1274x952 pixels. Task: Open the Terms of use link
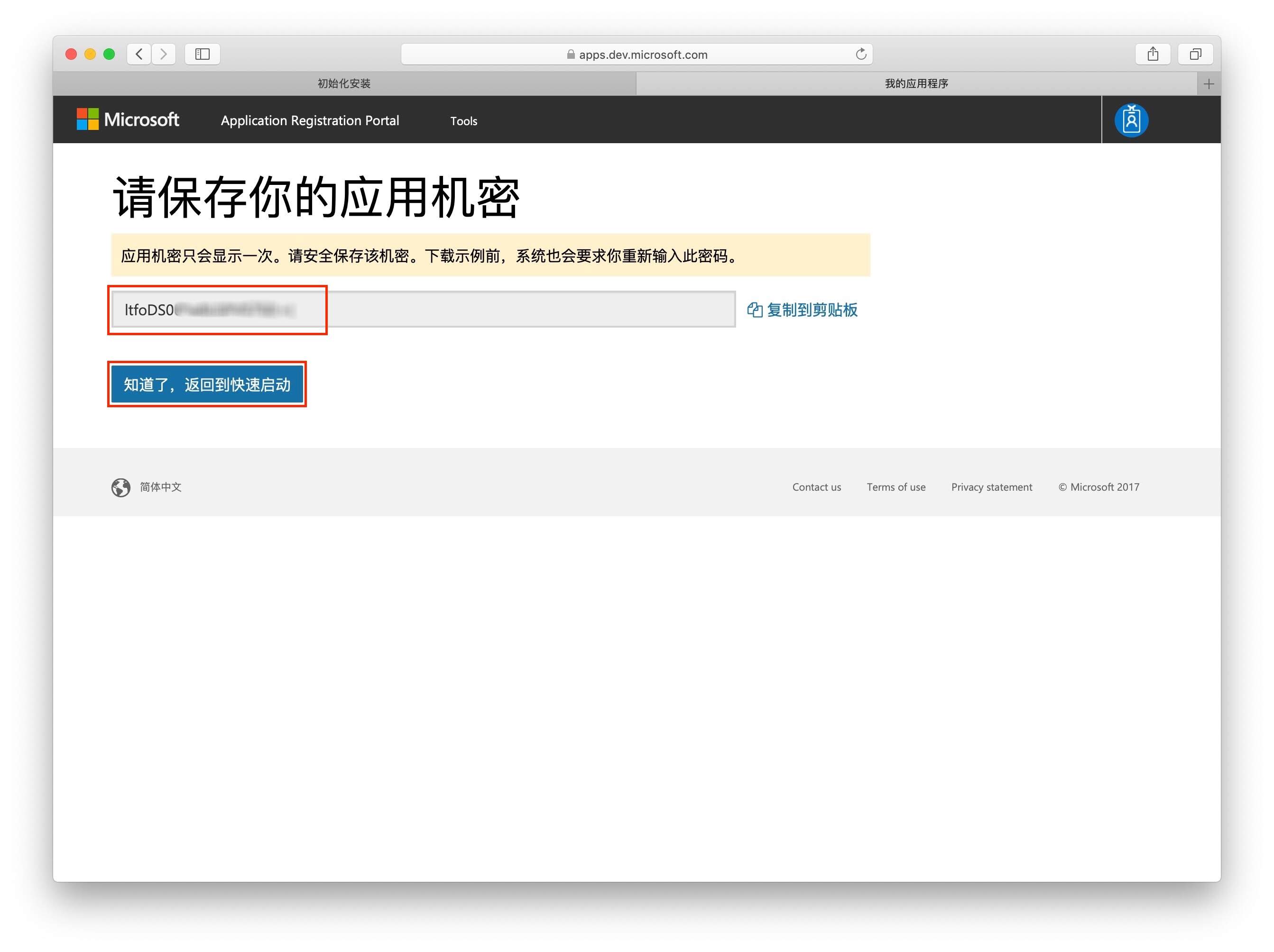point(895,487)
